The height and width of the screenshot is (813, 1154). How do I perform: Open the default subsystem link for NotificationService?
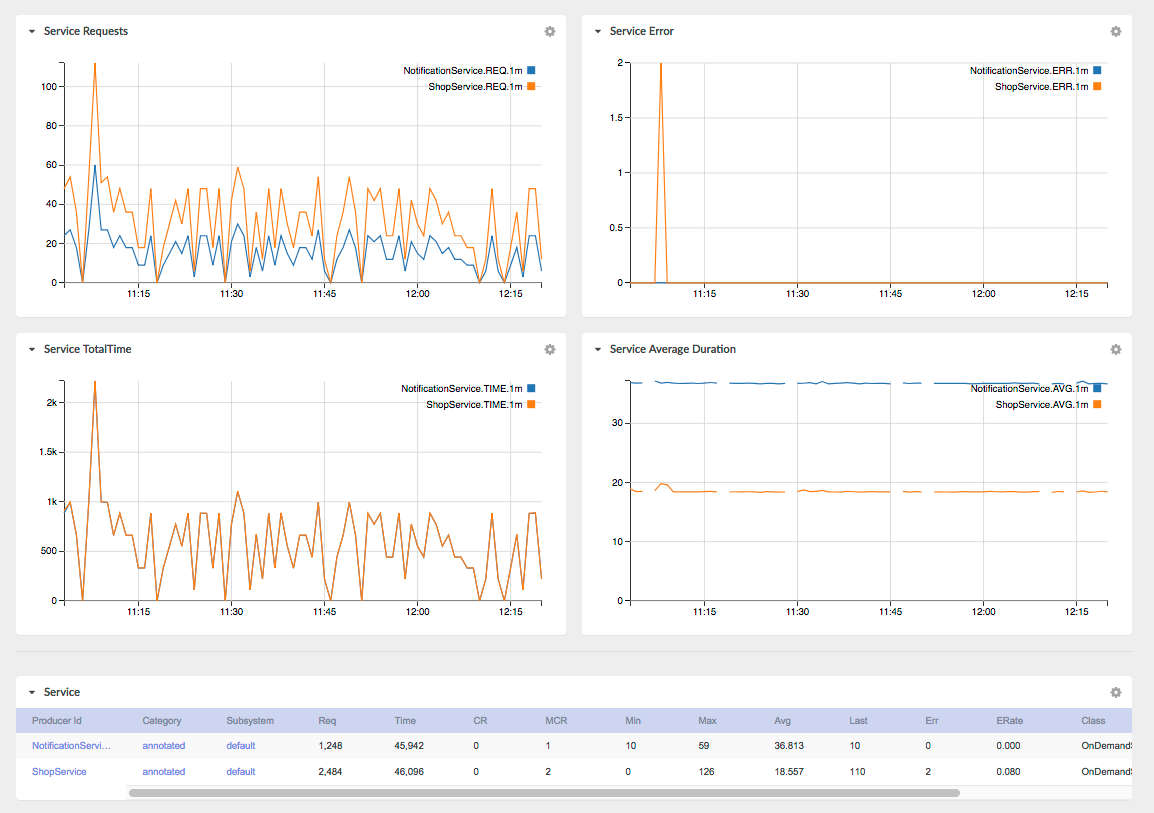coord(241,745)
